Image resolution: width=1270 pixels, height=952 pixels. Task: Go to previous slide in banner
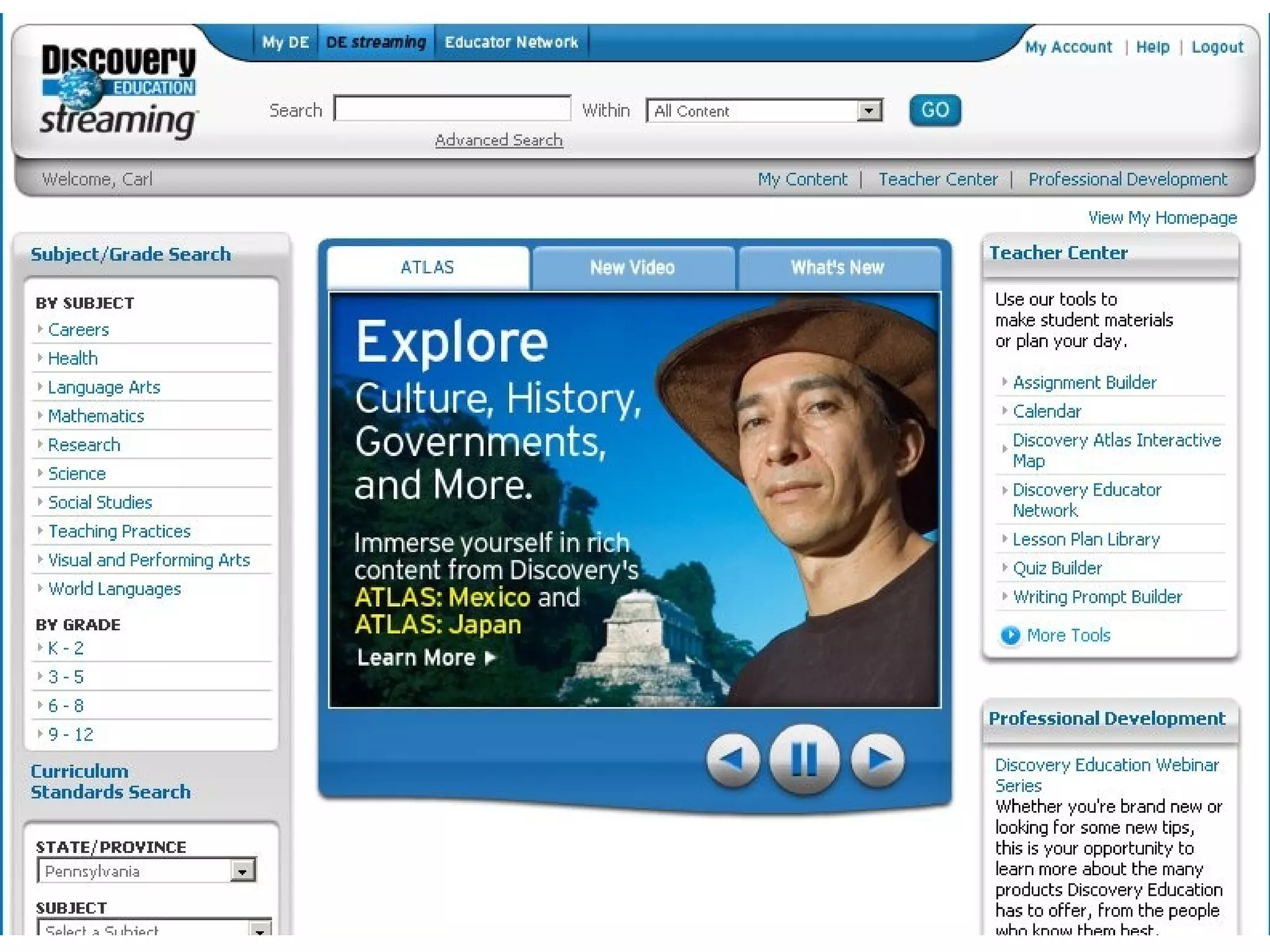pos(733,759)
